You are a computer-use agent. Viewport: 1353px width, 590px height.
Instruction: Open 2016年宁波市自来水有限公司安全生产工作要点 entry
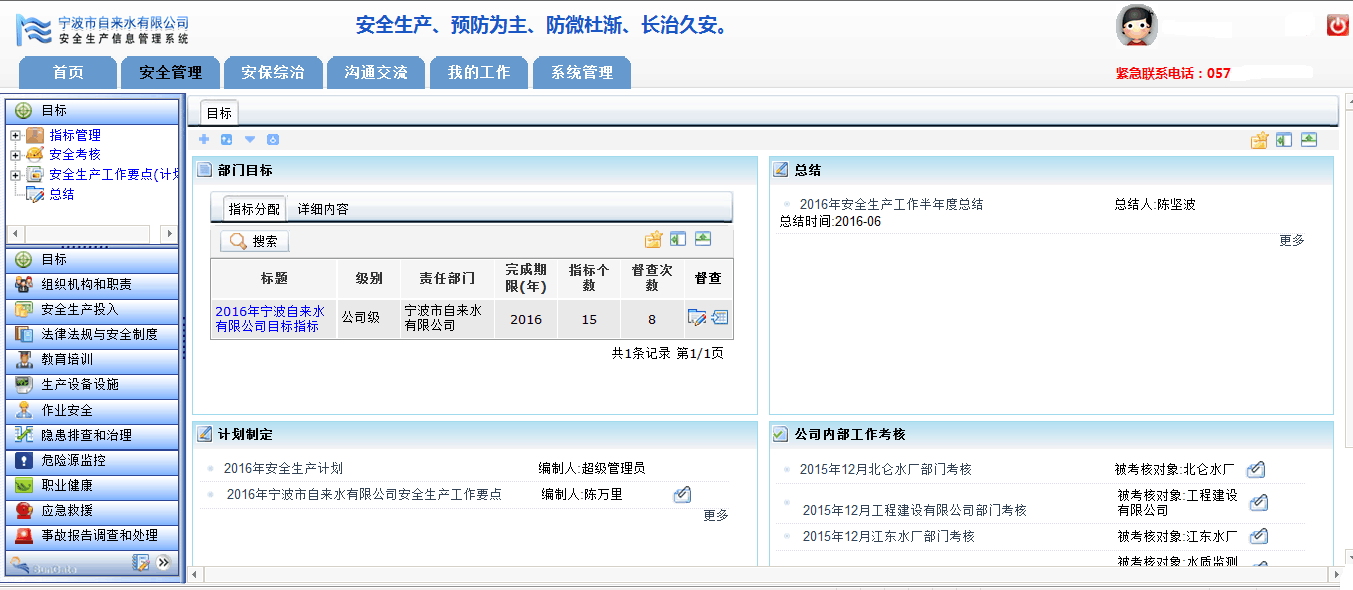[x=364, y=494]
